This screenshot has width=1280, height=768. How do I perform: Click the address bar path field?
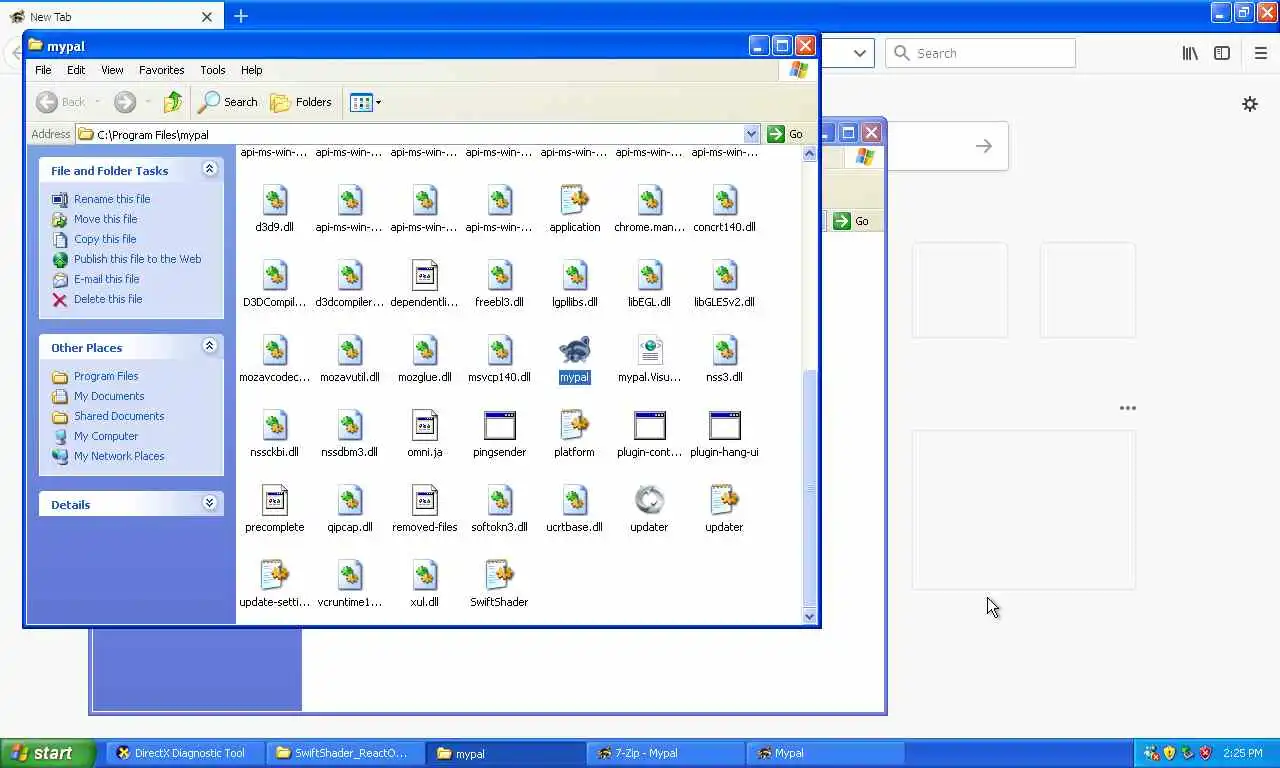pyautogui.click(x=410, y=134)
